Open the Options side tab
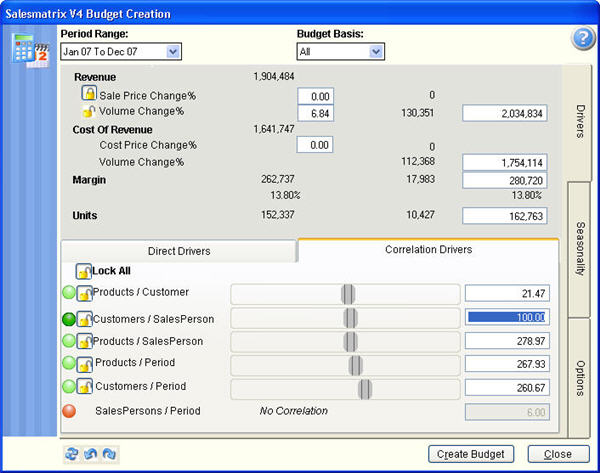The width and height of the screenshot is (600, 473). (580, 376)
